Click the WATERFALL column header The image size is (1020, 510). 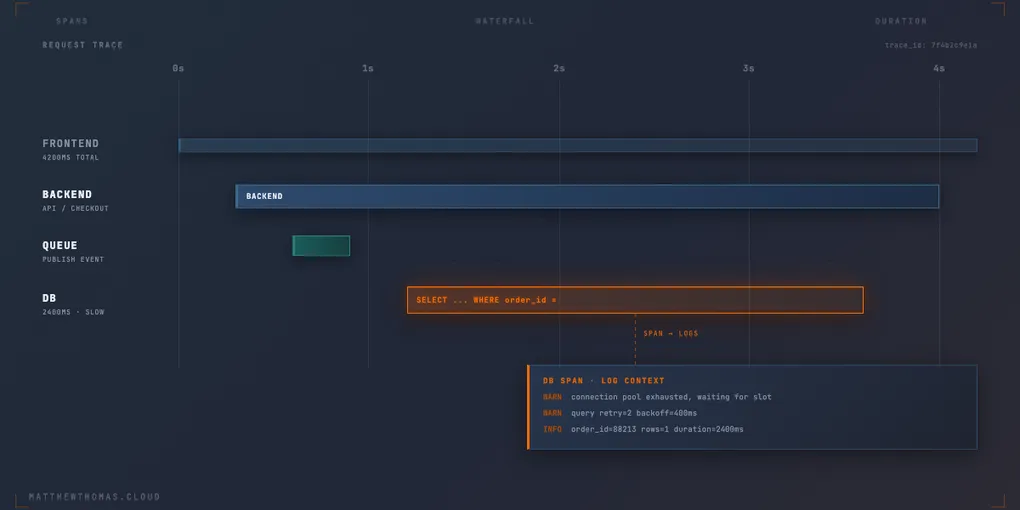(x=505, y=21)
